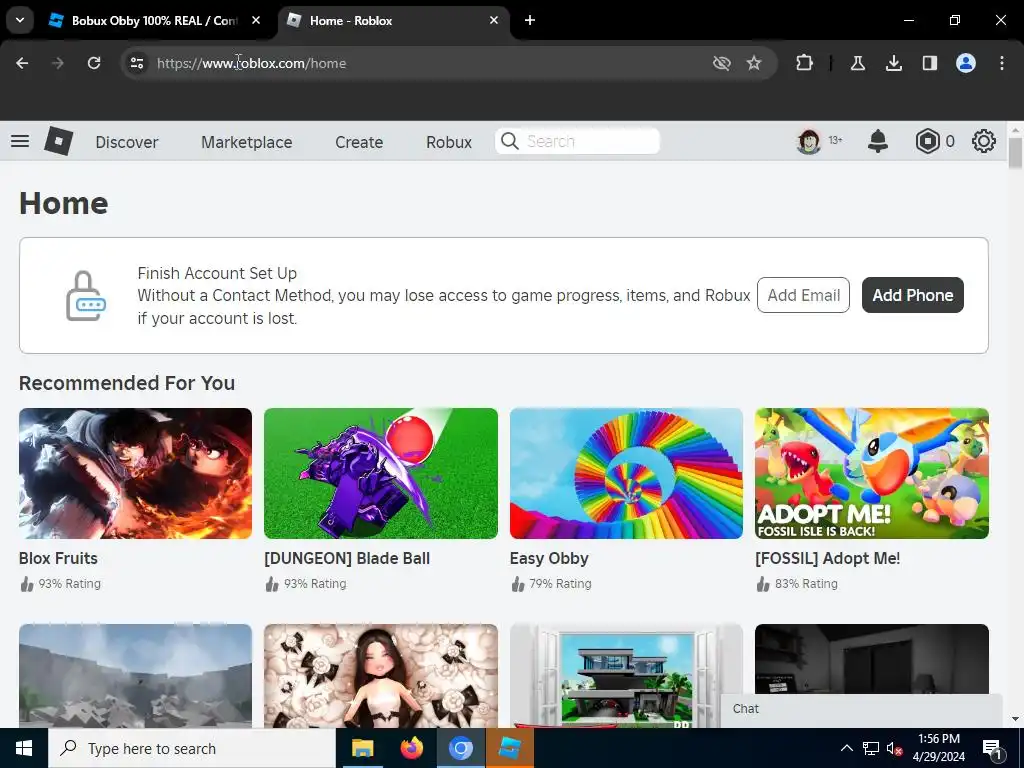Click the Roblox logo icon
Screen dimensions: 1024x768
pos(59,141)
